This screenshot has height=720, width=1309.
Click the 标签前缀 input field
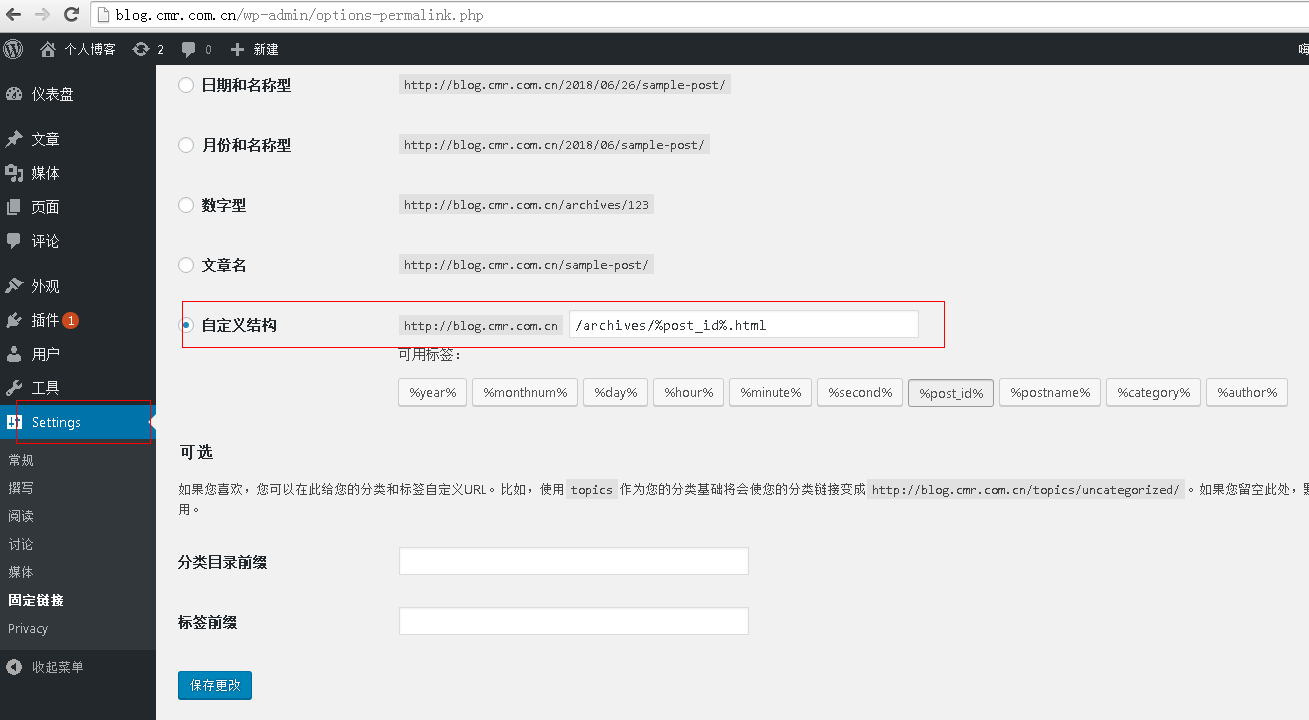click(574, 621)
